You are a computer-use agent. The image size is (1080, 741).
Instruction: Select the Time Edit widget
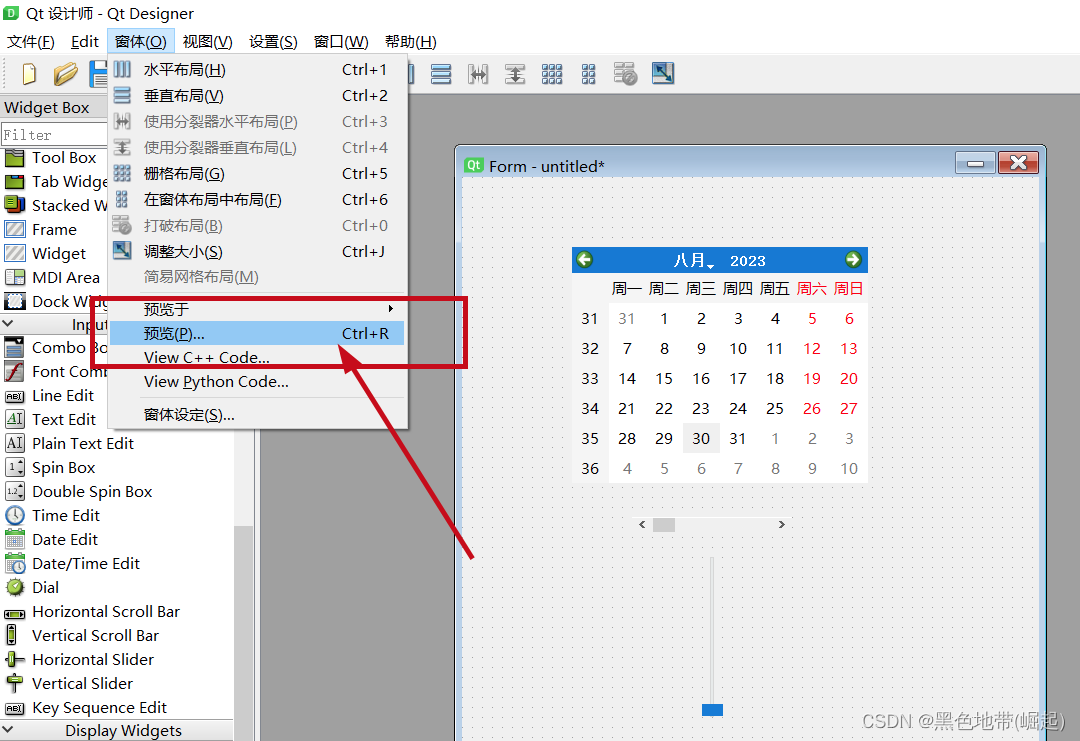click(x=65, y=516)
